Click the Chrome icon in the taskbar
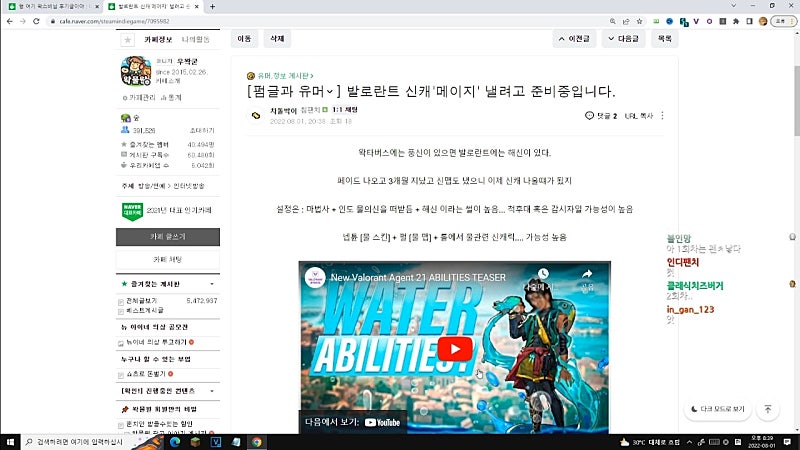This screenshot has height=450, width=800. 257,442
